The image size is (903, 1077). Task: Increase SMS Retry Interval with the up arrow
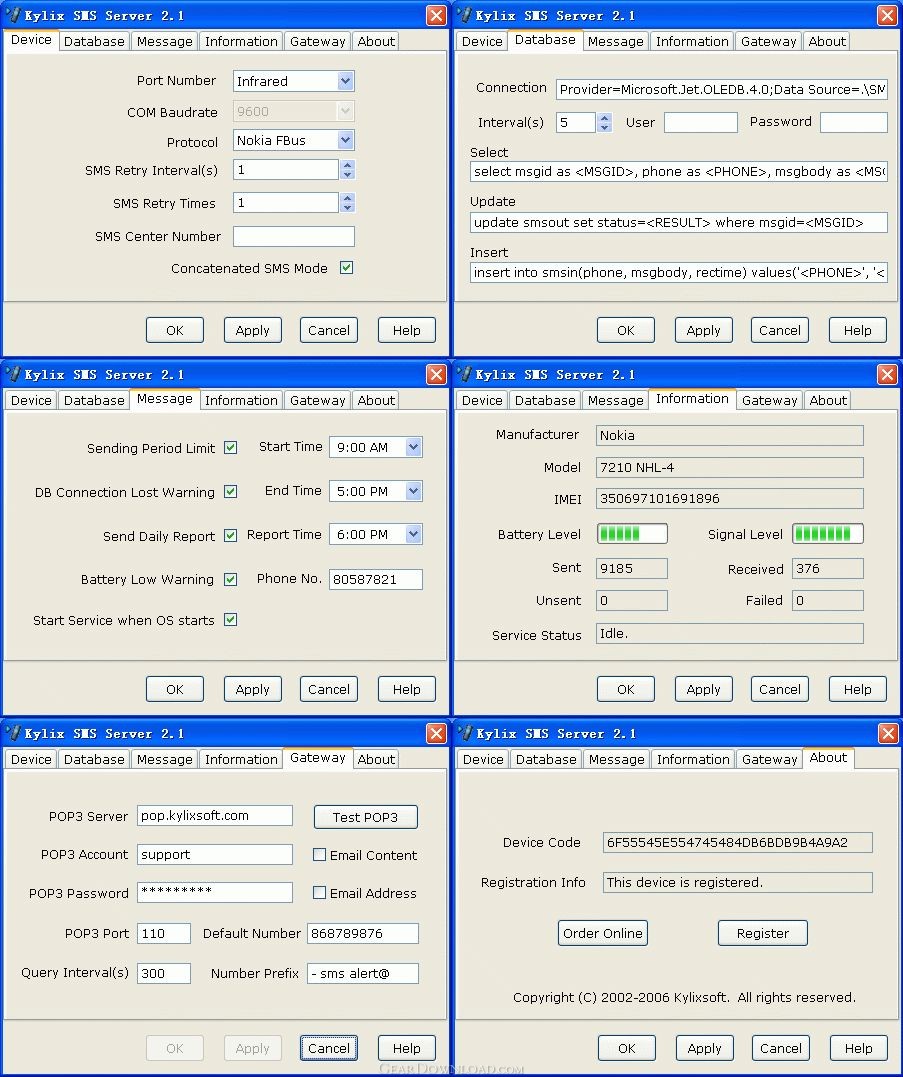coord(347,165)
